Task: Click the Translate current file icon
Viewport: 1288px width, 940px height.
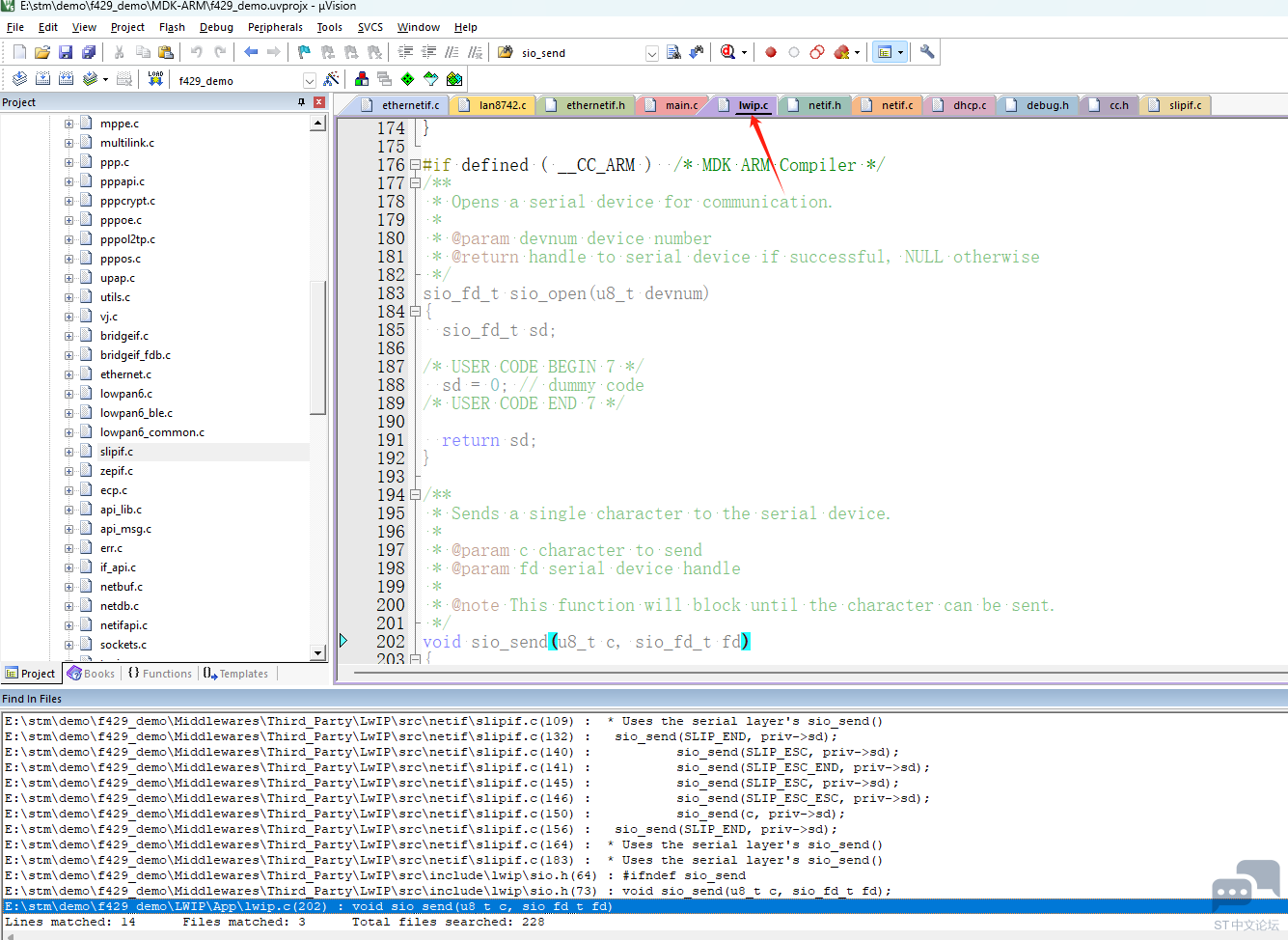Action: [x=19, y=79]
